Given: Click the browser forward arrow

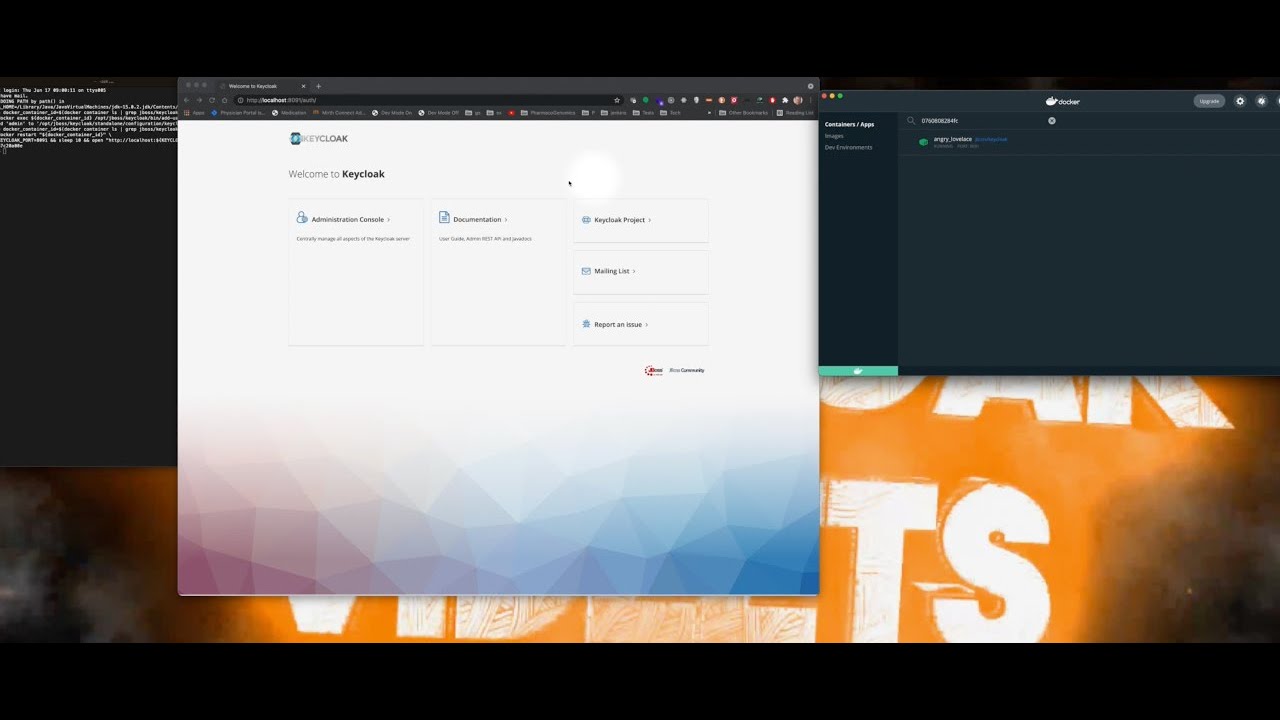Looking at the screenshot, I should tap(199, 100).
